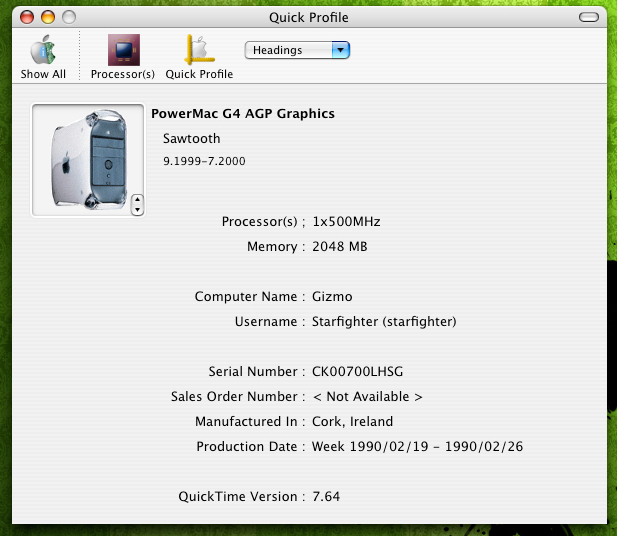Click the down arrow of the image stepper
617x536 pixels.
tap(137, 210)
